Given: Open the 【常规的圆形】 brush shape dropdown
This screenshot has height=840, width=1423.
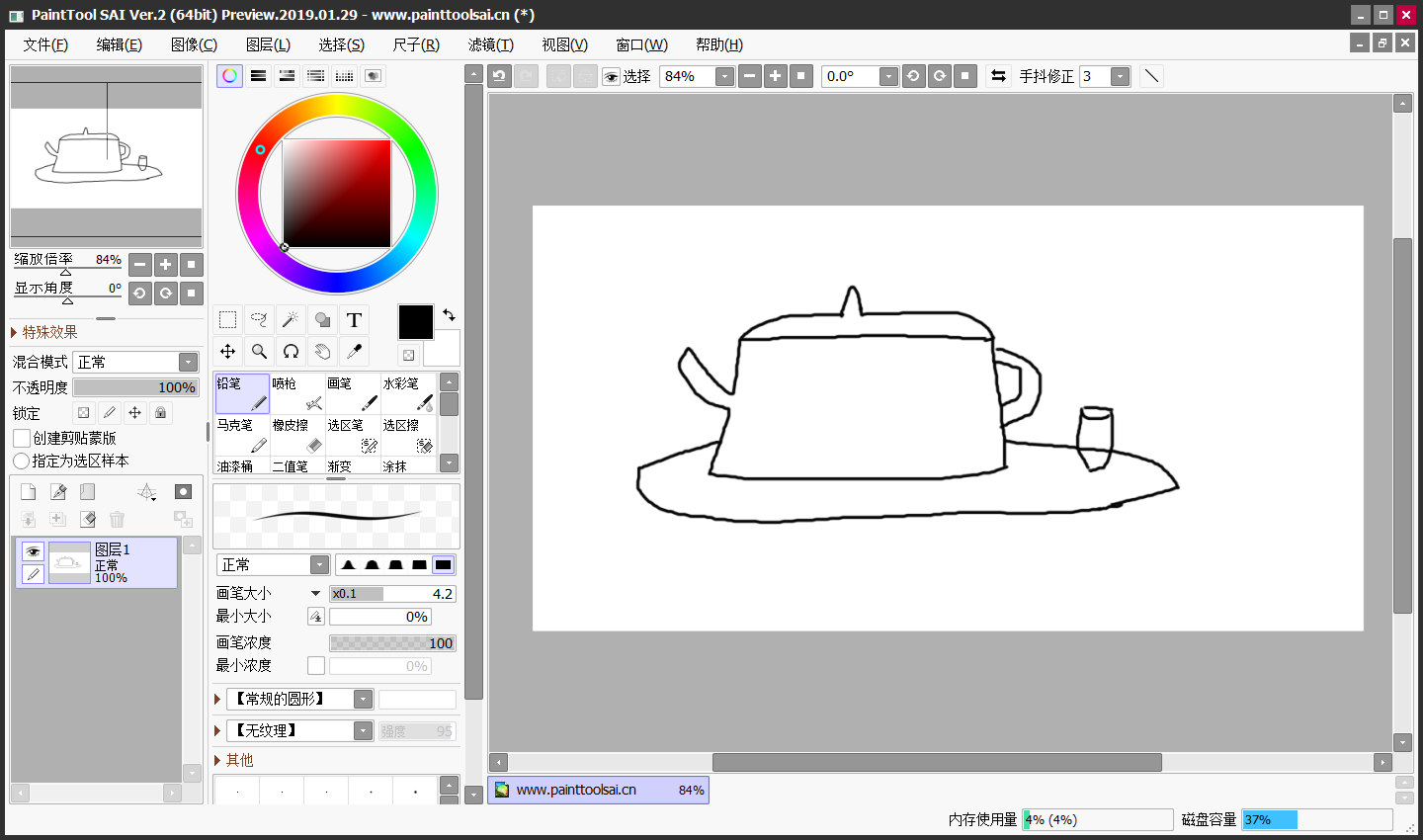Looking at the screenshot, I should (x=364, y=700).
